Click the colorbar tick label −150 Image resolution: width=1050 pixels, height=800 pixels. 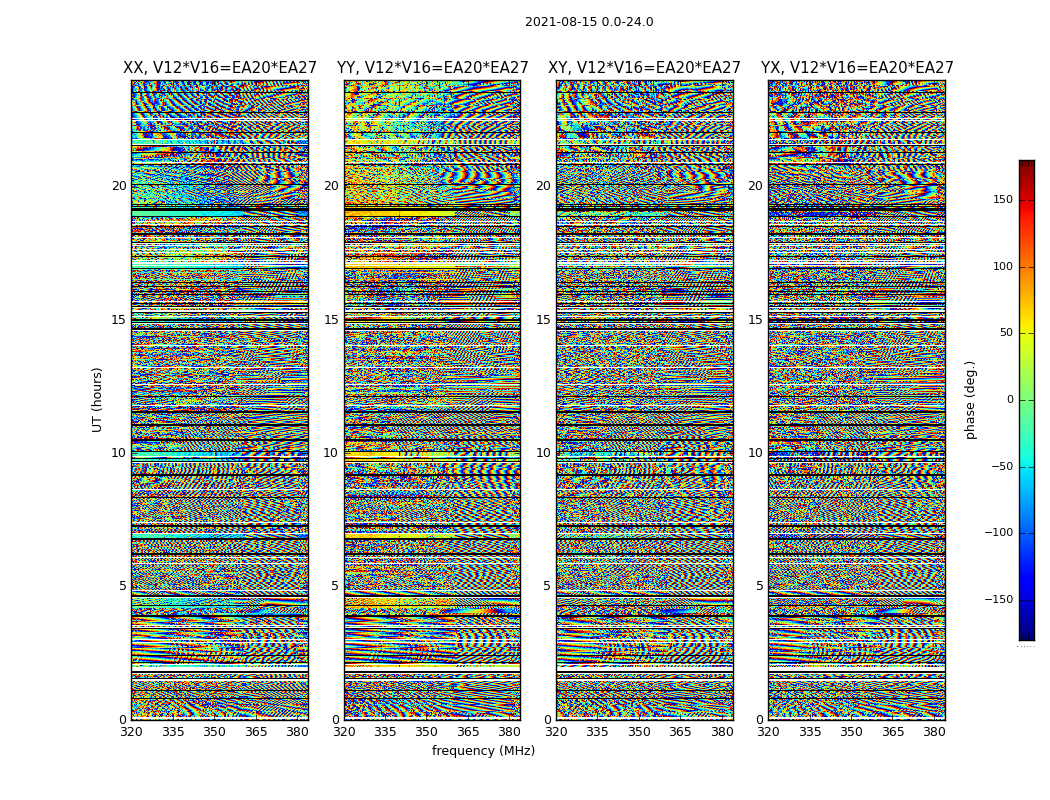(998, 599)
